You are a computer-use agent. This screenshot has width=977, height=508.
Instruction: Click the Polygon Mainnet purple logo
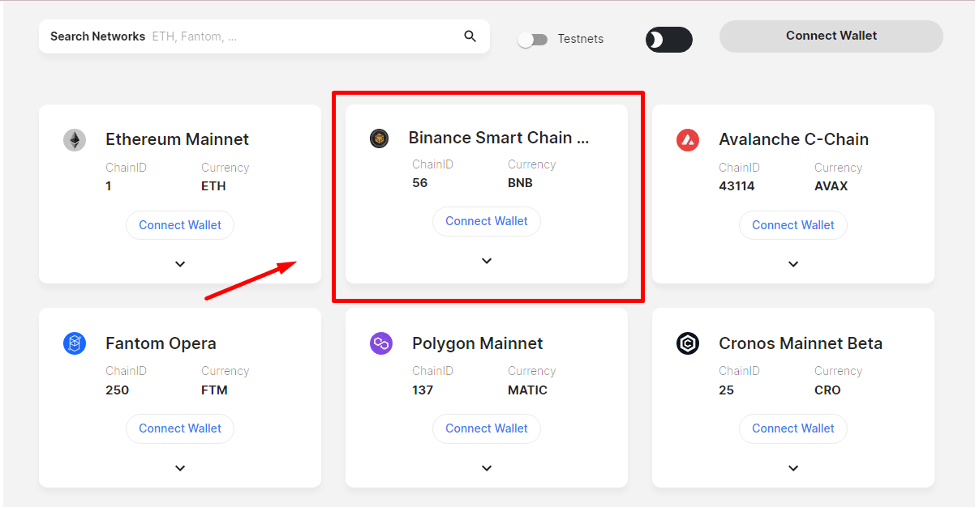click(381, 343)
